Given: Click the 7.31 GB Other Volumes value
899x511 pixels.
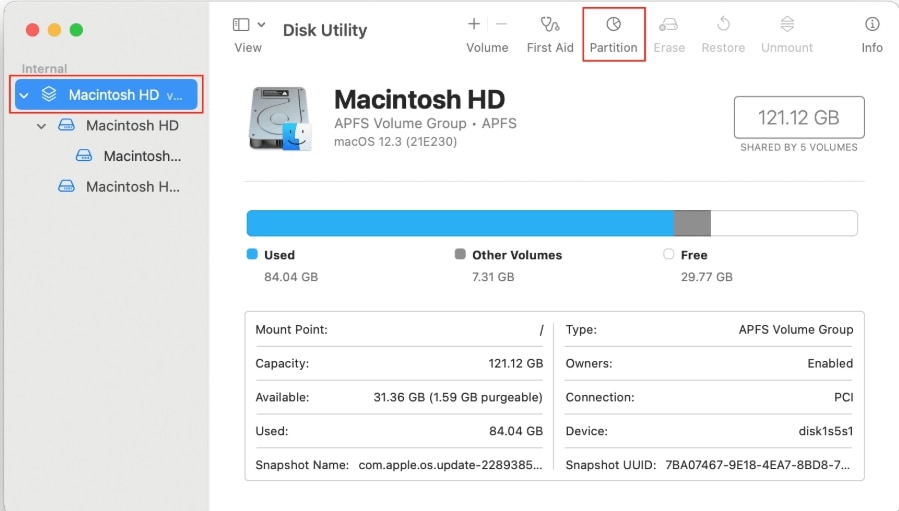Looking at the screenshot, I should click(x=493, y=277).
